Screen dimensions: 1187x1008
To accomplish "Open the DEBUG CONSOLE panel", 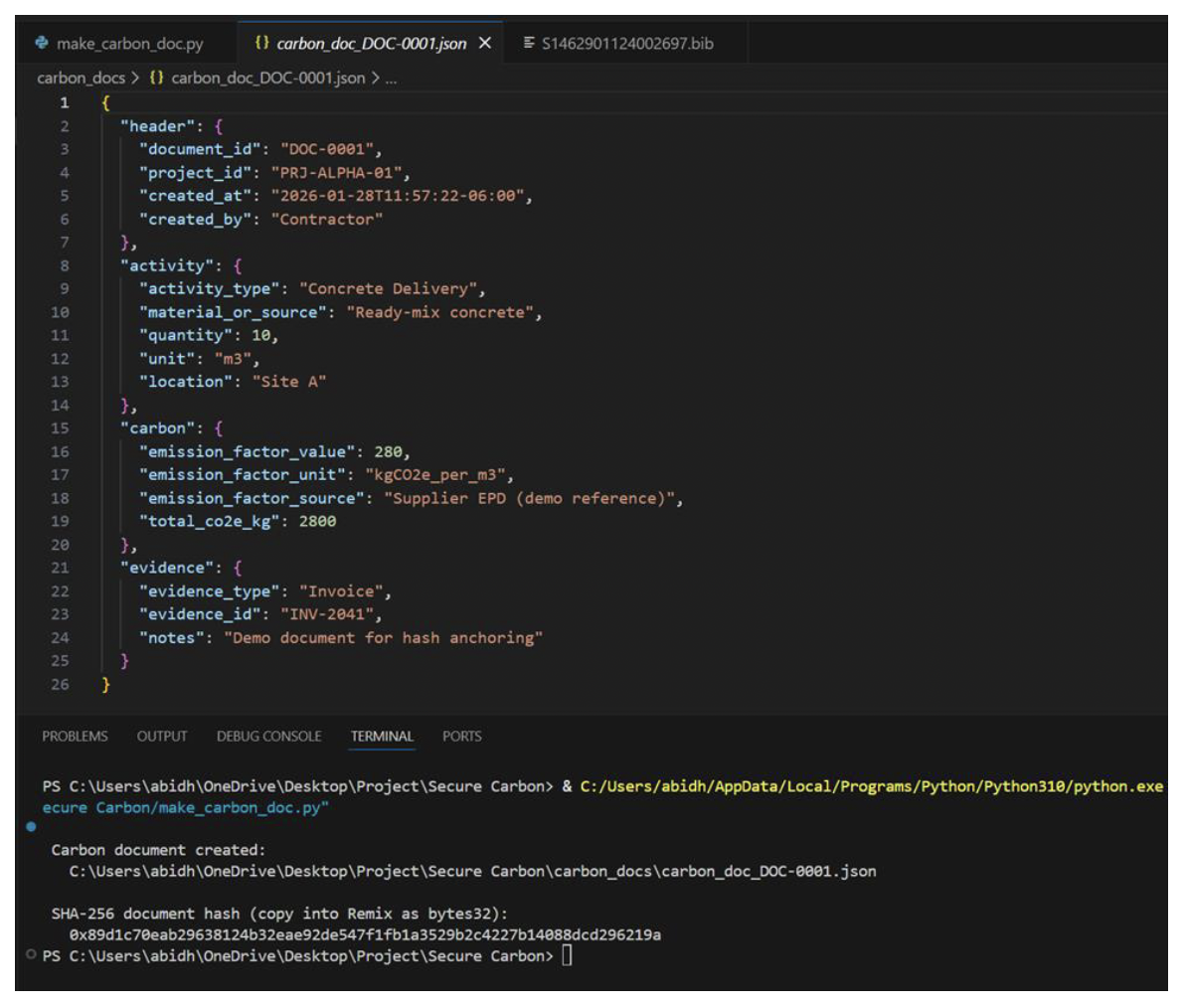I will coord(268,737).
